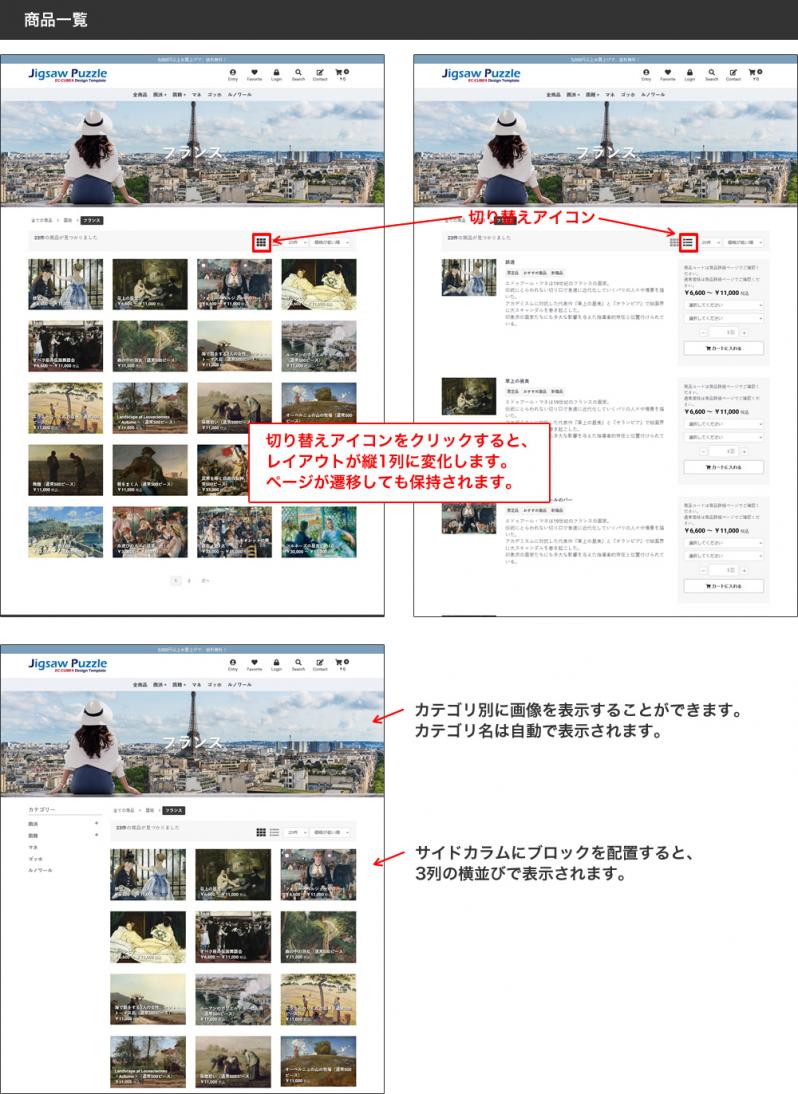The image size is (798, 1094).
Task: Click Favorite heart icon on list-layout page
Action: point(668,74)
